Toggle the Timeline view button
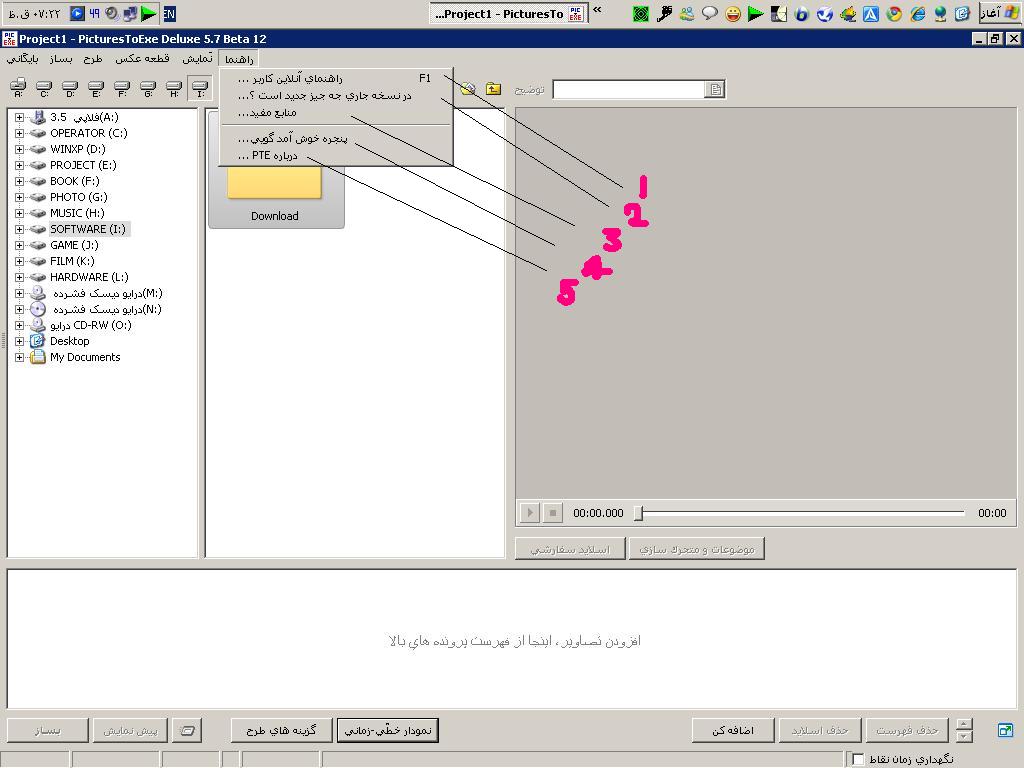Screen dimensions: 1024x768 [x=388, y=730]
